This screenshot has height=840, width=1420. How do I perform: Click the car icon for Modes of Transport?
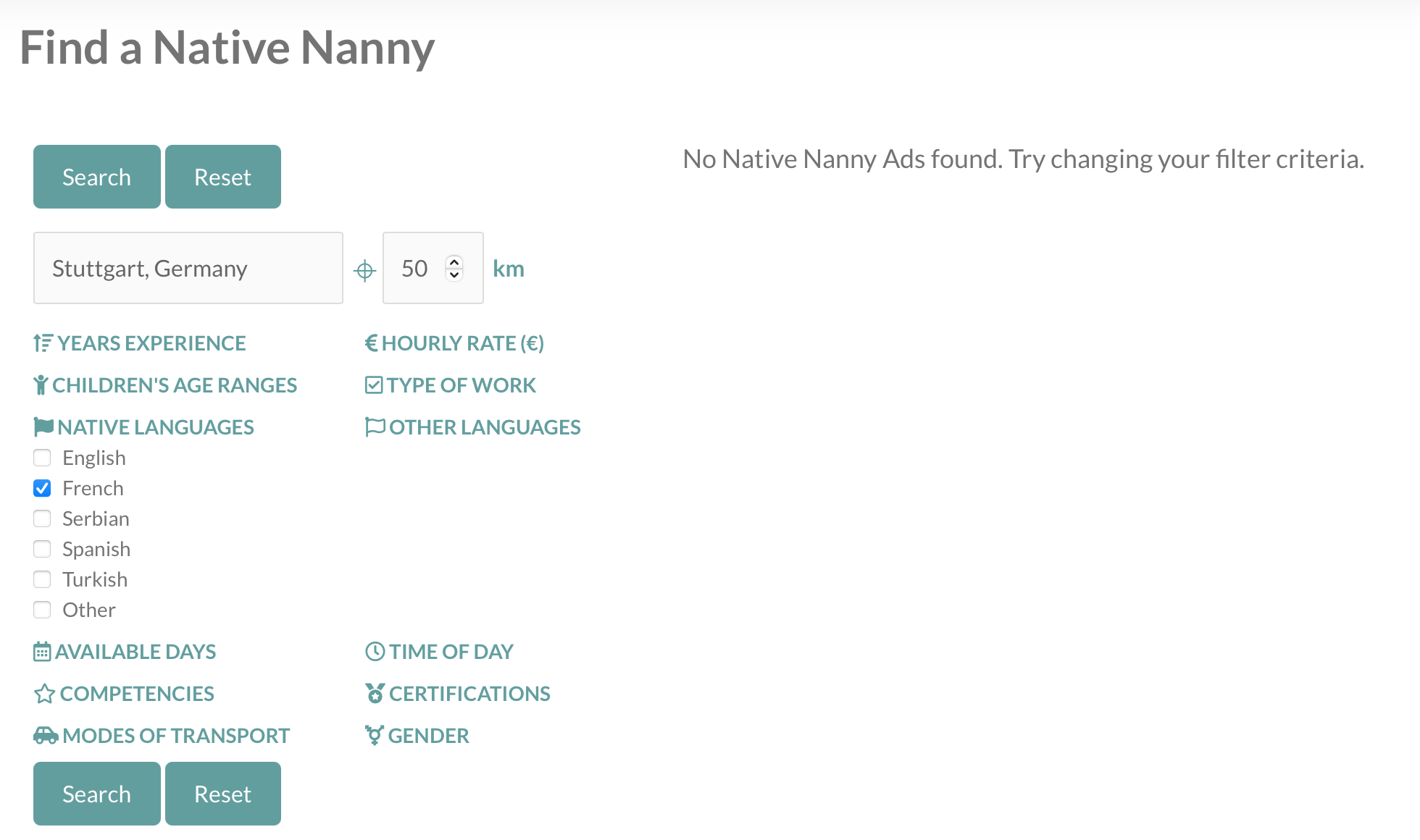coord(46,736)
